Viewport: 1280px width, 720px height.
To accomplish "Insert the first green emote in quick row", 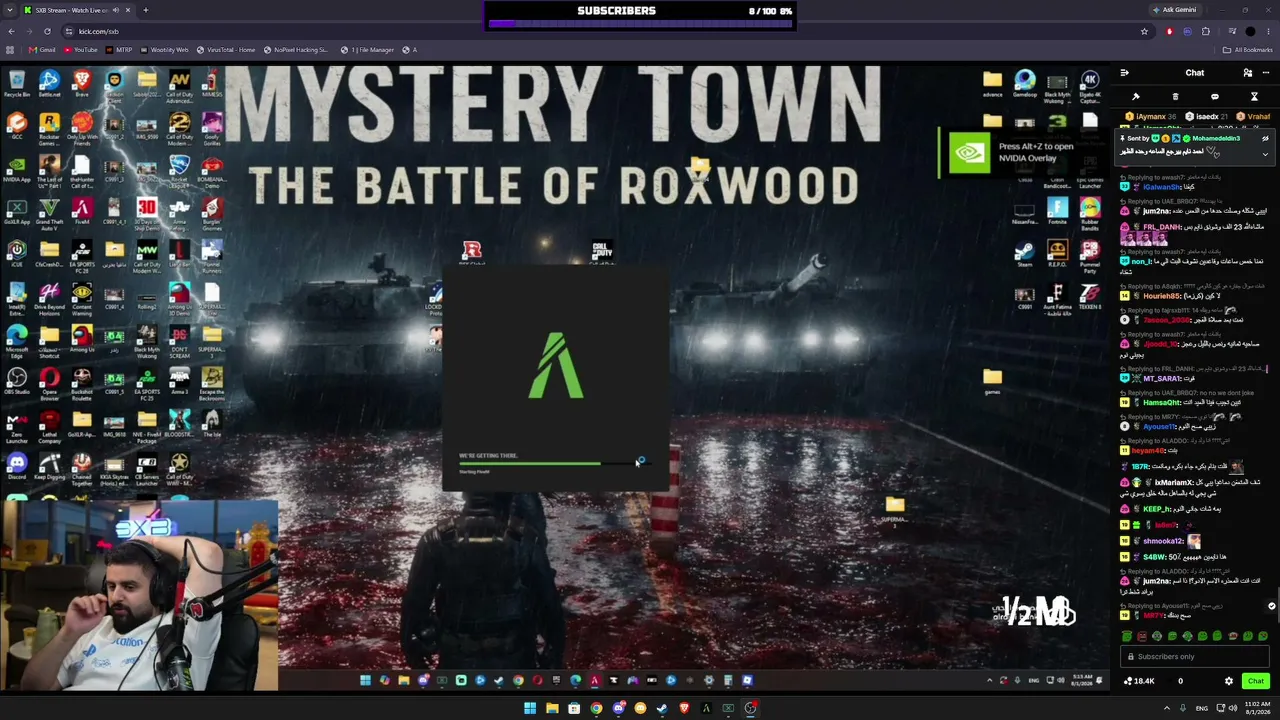I will [1127, 636].
